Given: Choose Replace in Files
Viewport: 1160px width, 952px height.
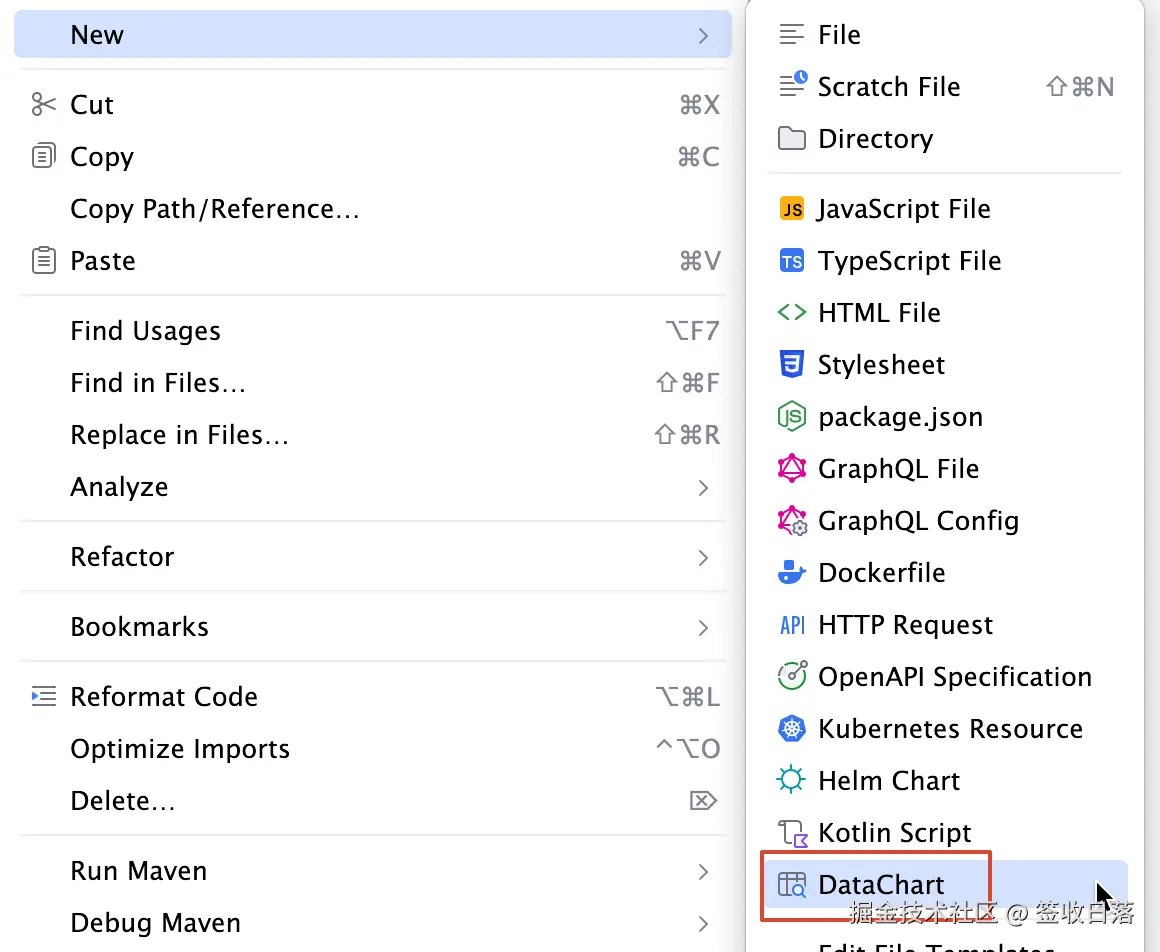Looking at the screenshot, I should click(373, 434).
